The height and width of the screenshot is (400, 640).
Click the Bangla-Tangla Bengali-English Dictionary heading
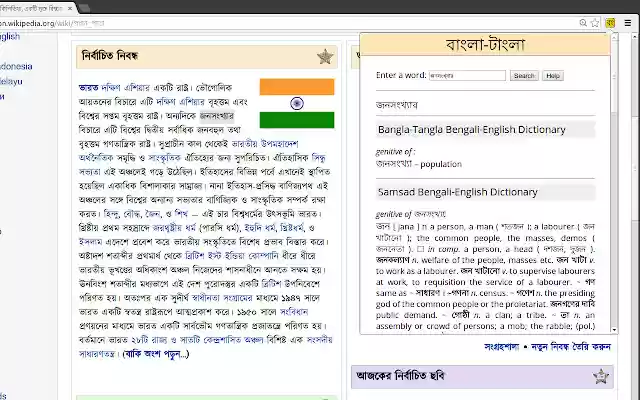(x=485, y=130)
